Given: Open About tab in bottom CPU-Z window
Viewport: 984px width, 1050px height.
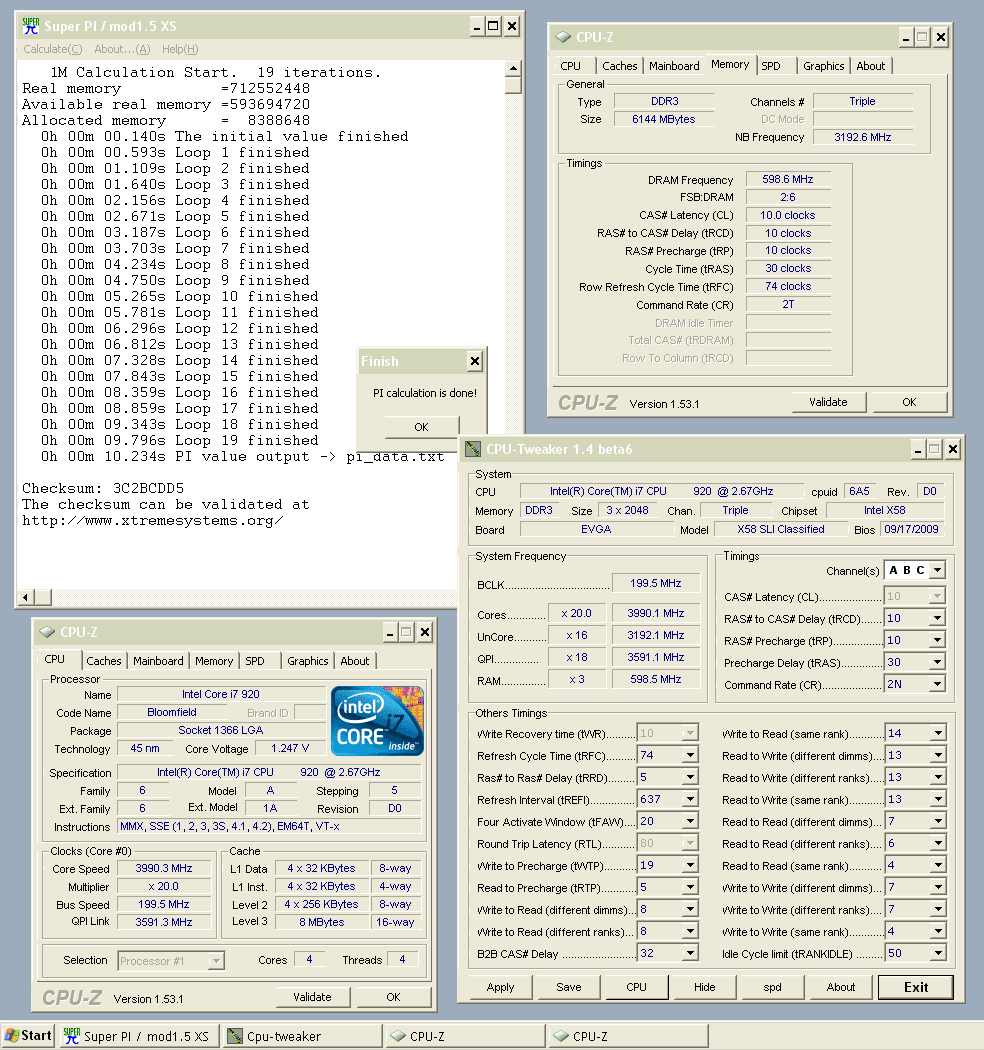Looking at the screenshot, I should (354, 661).
